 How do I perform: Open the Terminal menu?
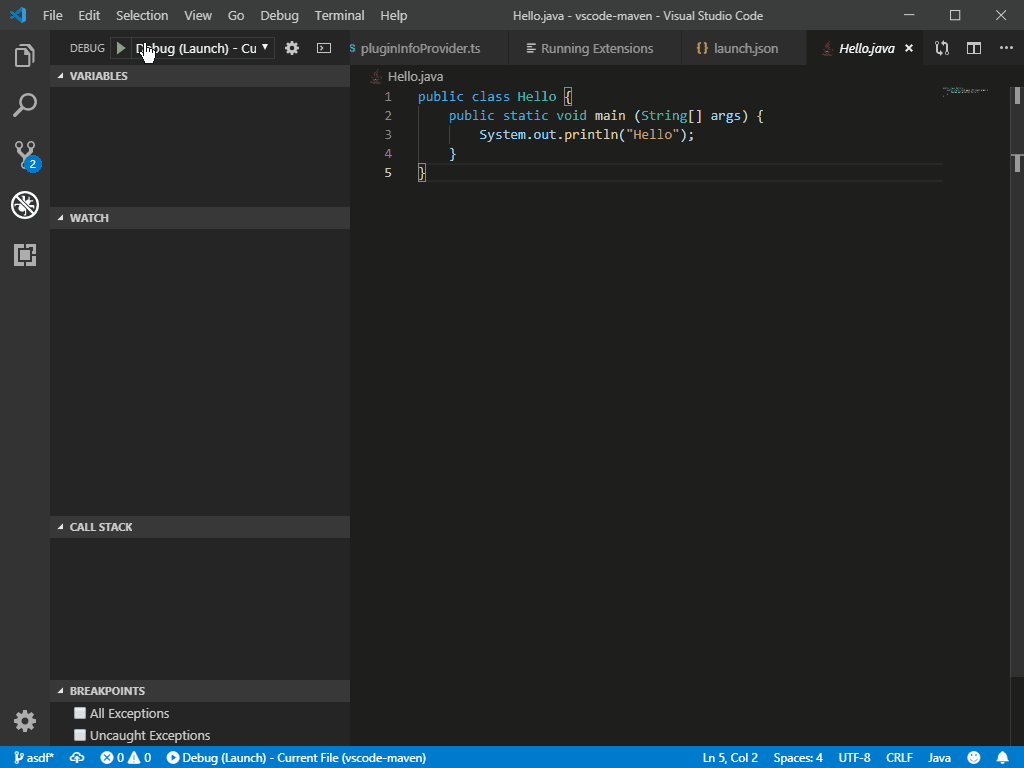[339, 16]
